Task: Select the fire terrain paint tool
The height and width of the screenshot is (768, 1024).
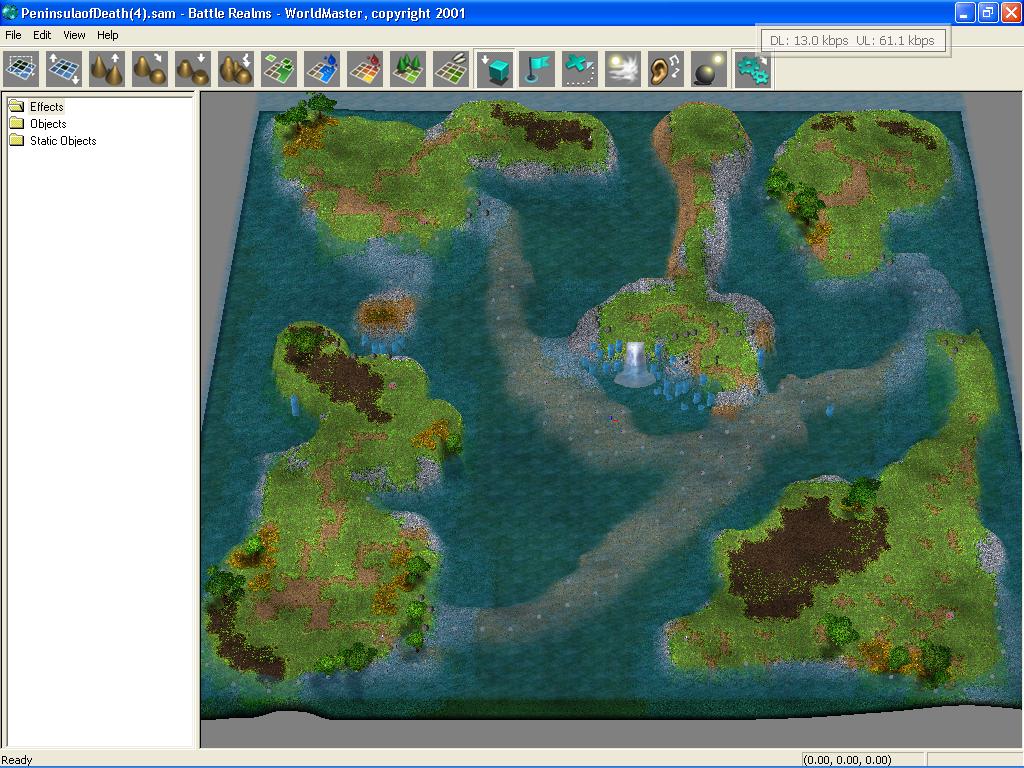Action: [x=364, y=68]
